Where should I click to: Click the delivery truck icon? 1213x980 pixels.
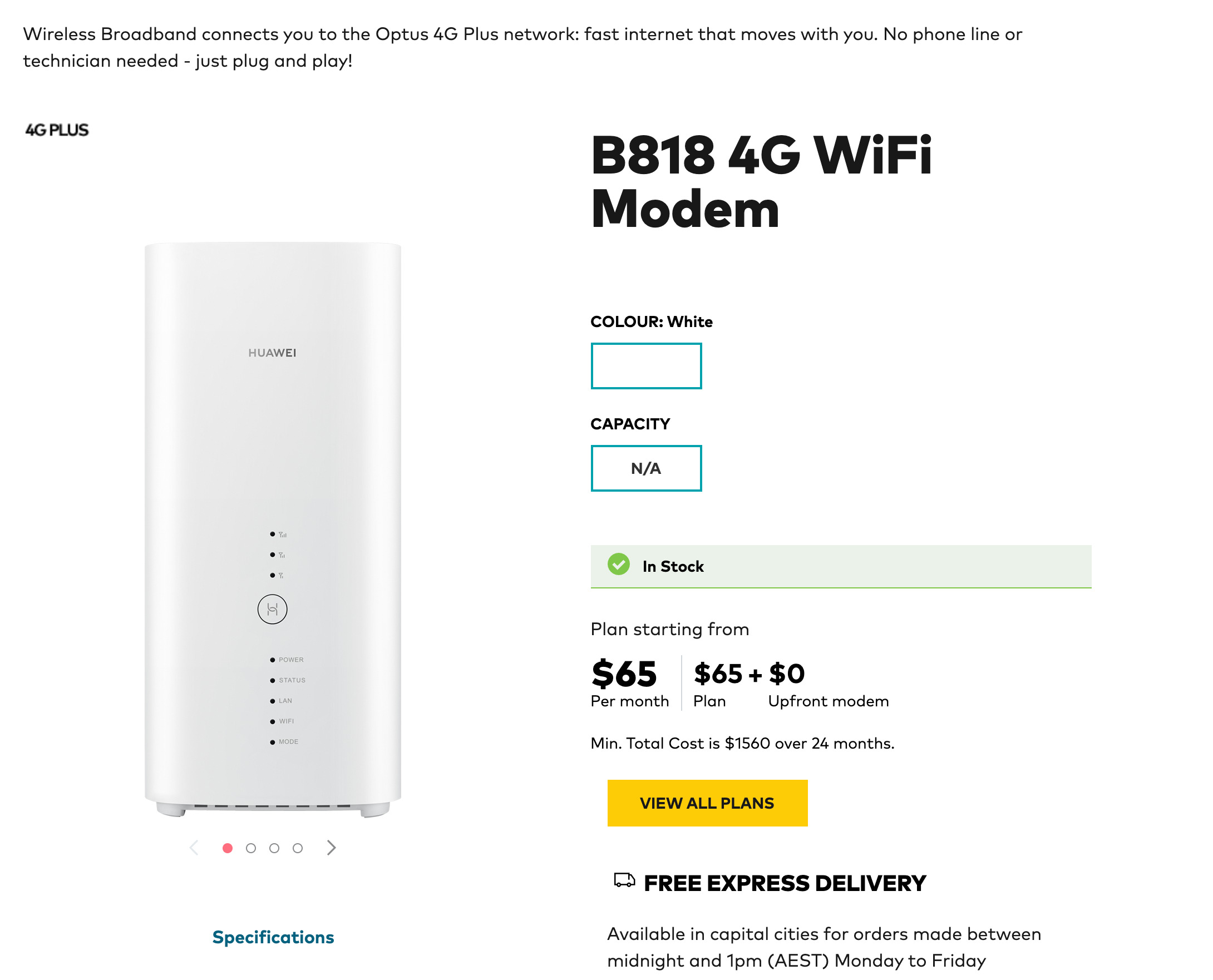[x=624, y=880]
